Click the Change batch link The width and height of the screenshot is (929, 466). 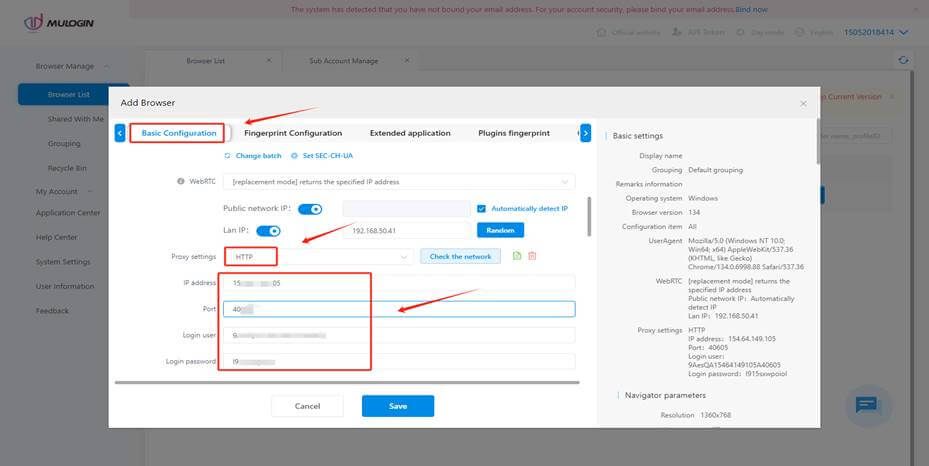[x=258, y=156]
